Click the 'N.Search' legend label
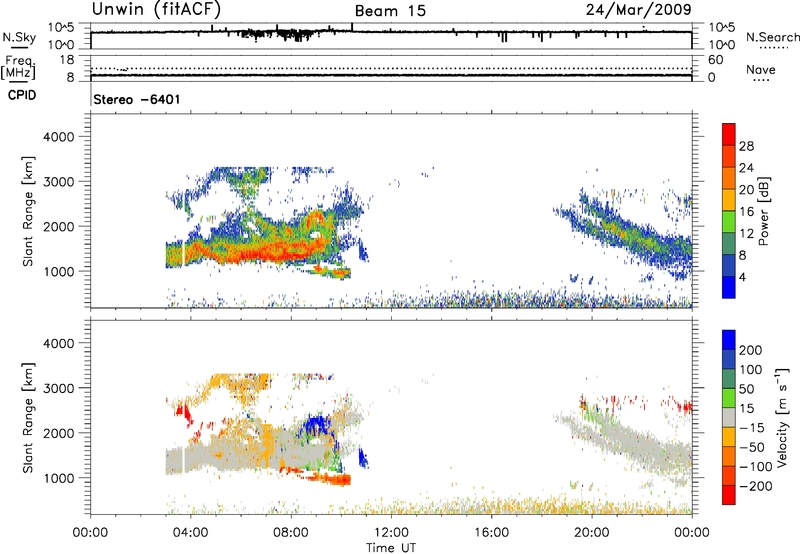Image resolution: width=800 pixels, height=554 pixels. click(x=772, y=37)
